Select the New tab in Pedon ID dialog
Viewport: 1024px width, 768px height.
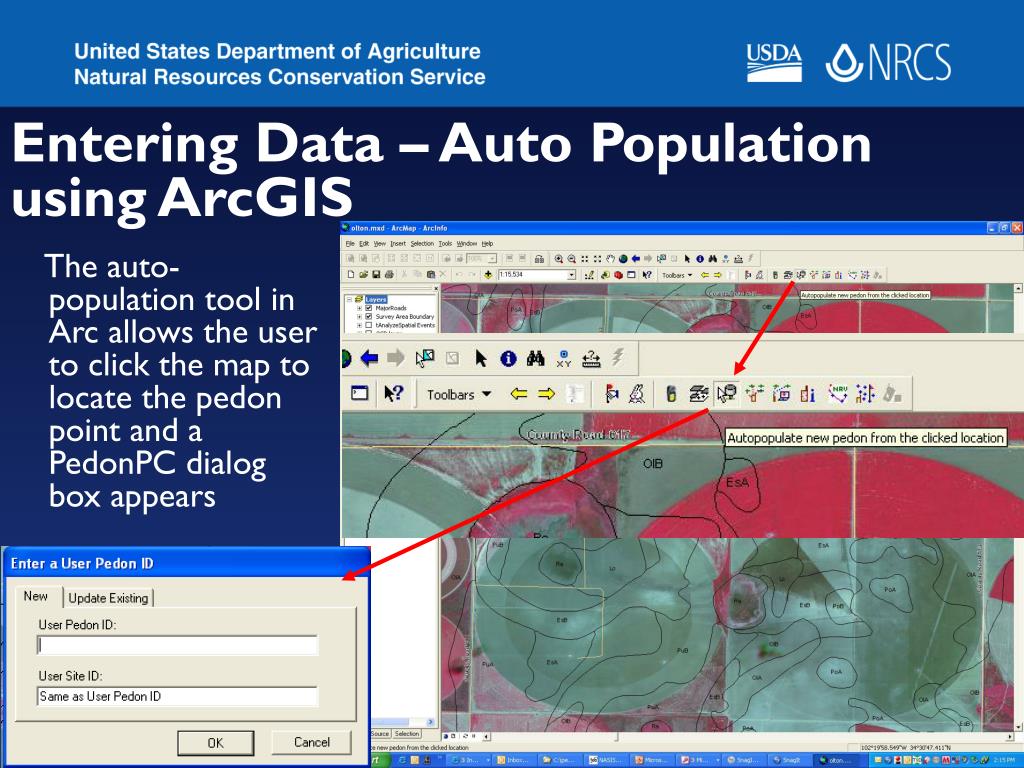click(x=36, y=596)
